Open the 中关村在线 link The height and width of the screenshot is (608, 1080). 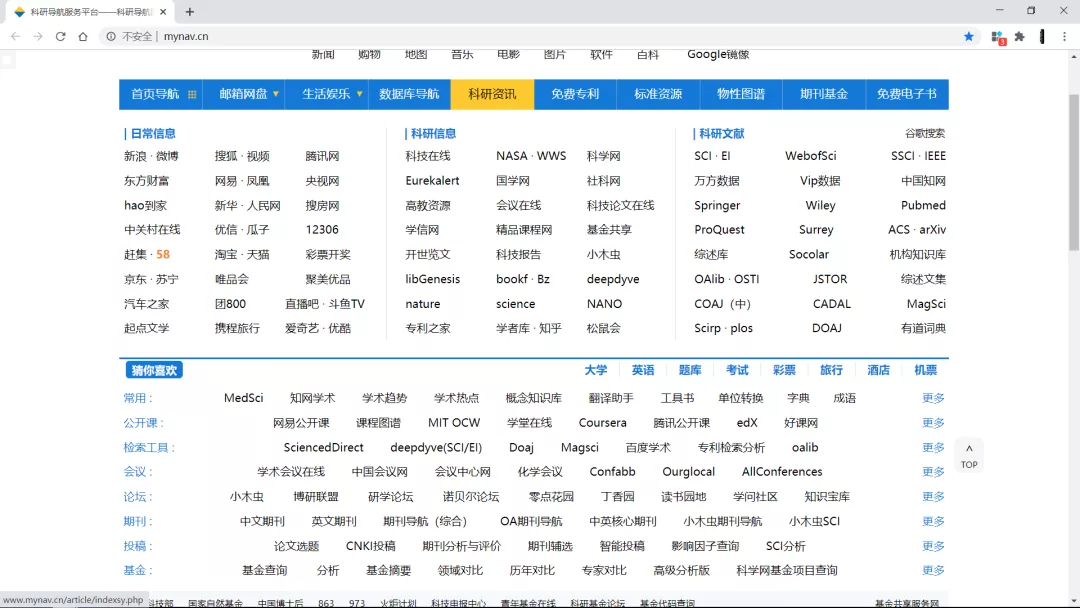pos(152,230)
